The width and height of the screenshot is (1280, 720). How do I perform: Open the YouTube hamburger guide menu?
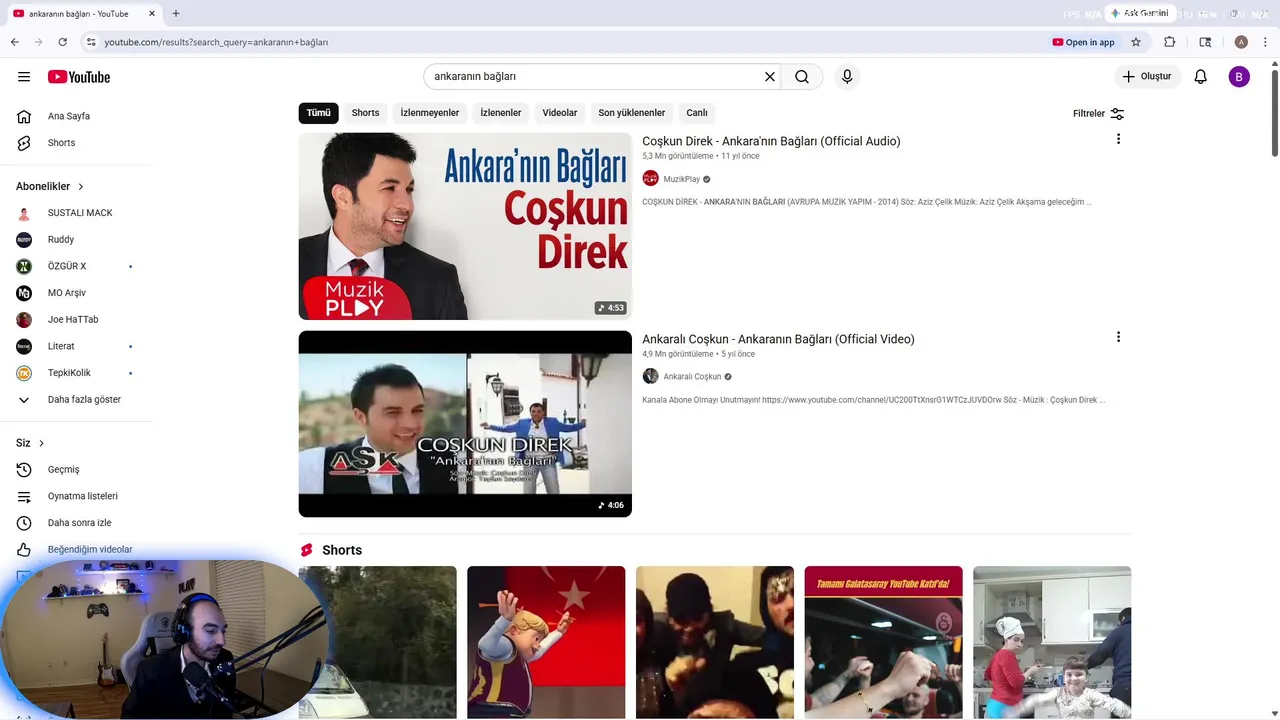click(x=24, y=77)
